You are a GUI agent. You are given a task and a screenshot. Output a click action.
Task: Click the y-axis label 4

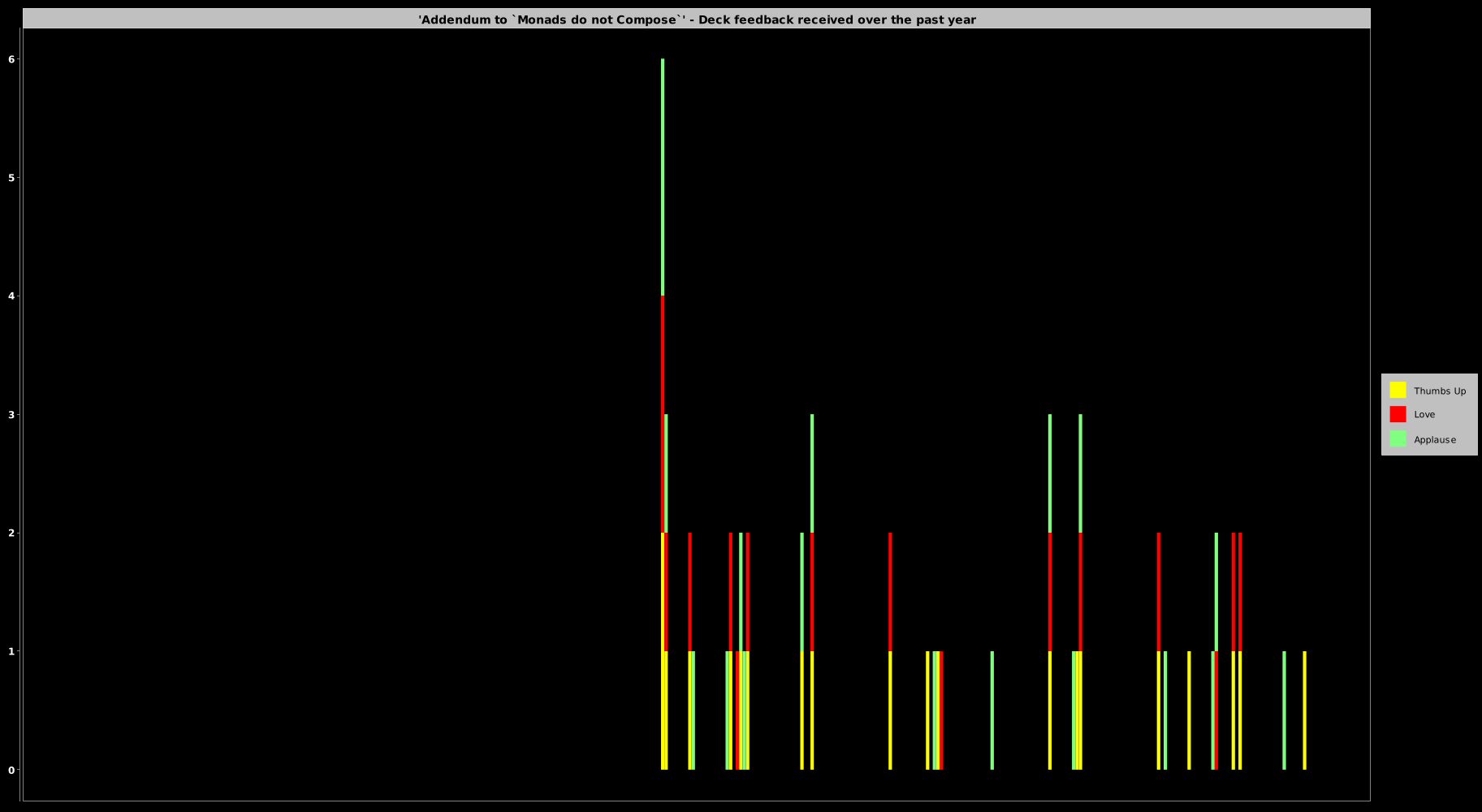pyautogui.click(x=12, y=296)
